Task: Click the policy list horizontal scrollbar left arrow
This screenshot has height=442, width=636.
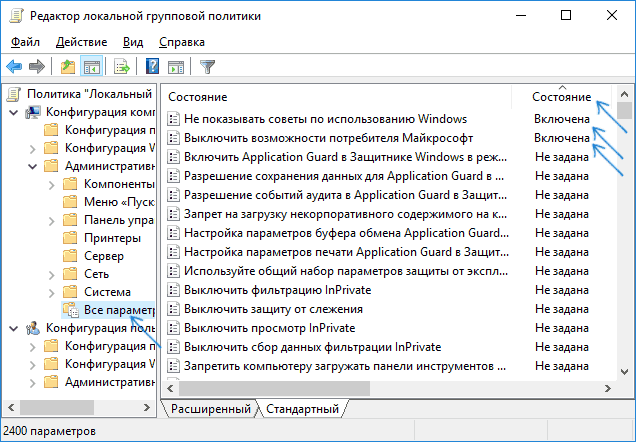Action: point(170,388)
